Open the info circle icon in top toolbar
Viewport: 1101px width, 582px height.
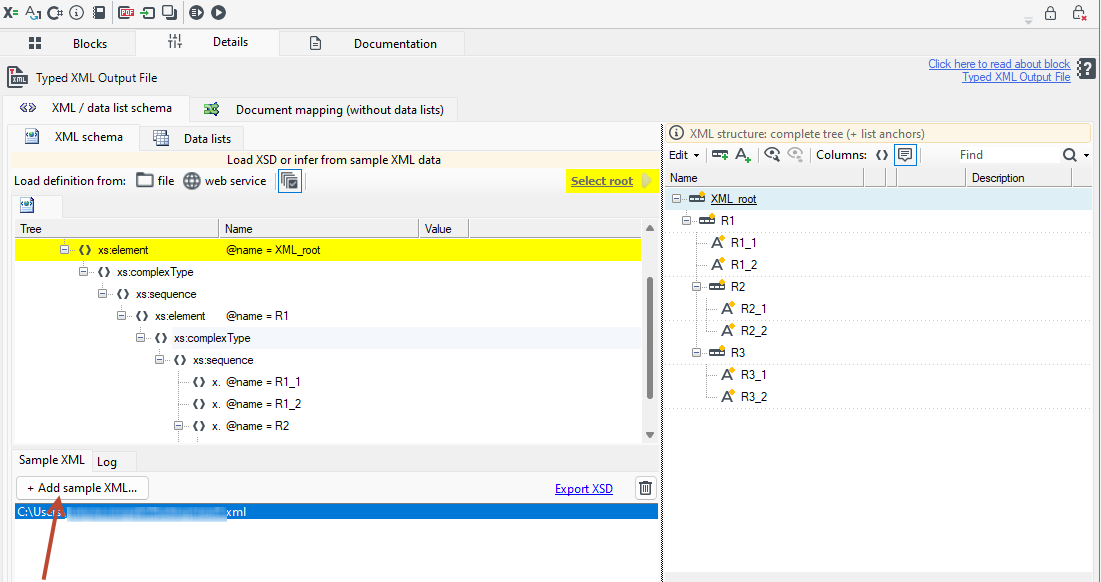(77, 13)
